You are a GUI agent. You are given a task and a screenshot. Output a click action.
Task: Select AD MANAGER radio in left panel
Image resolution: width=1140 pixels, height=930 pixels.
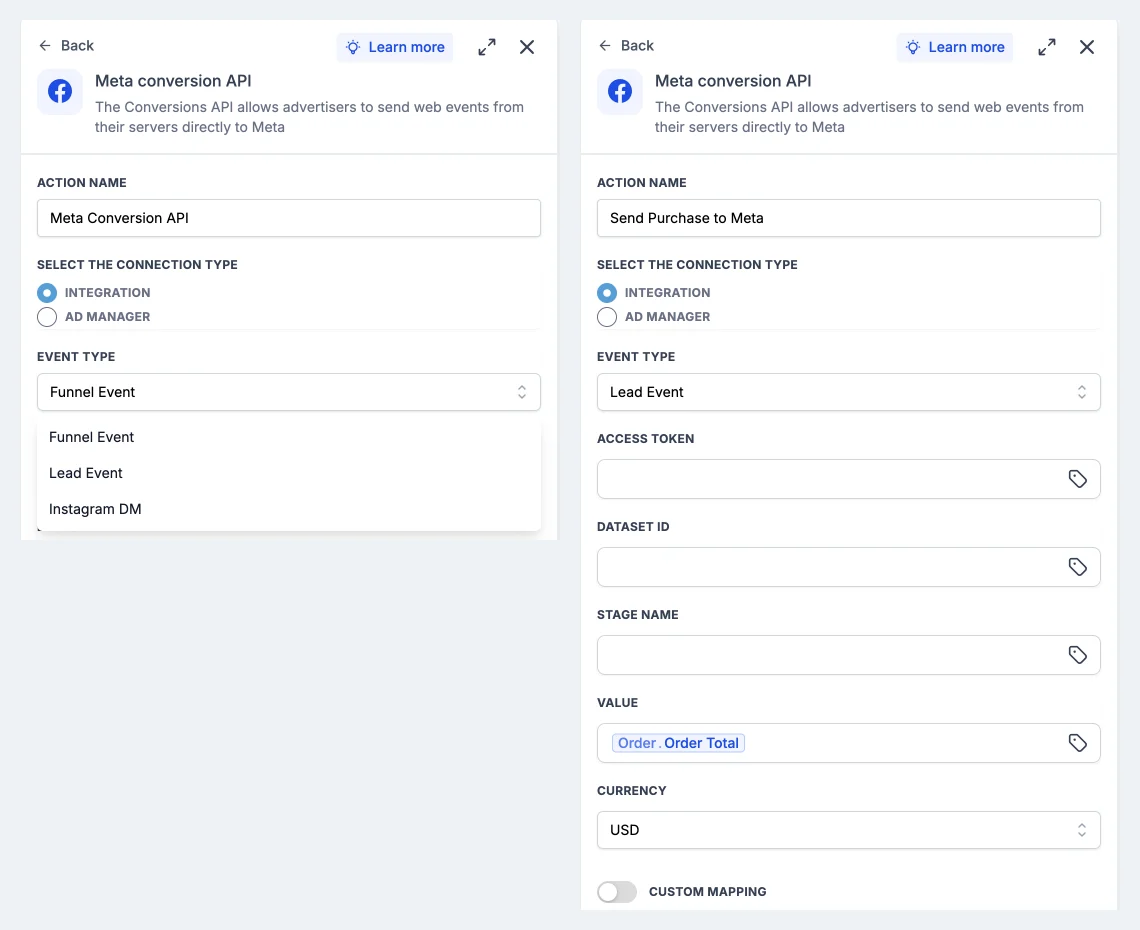coord(47,317)
